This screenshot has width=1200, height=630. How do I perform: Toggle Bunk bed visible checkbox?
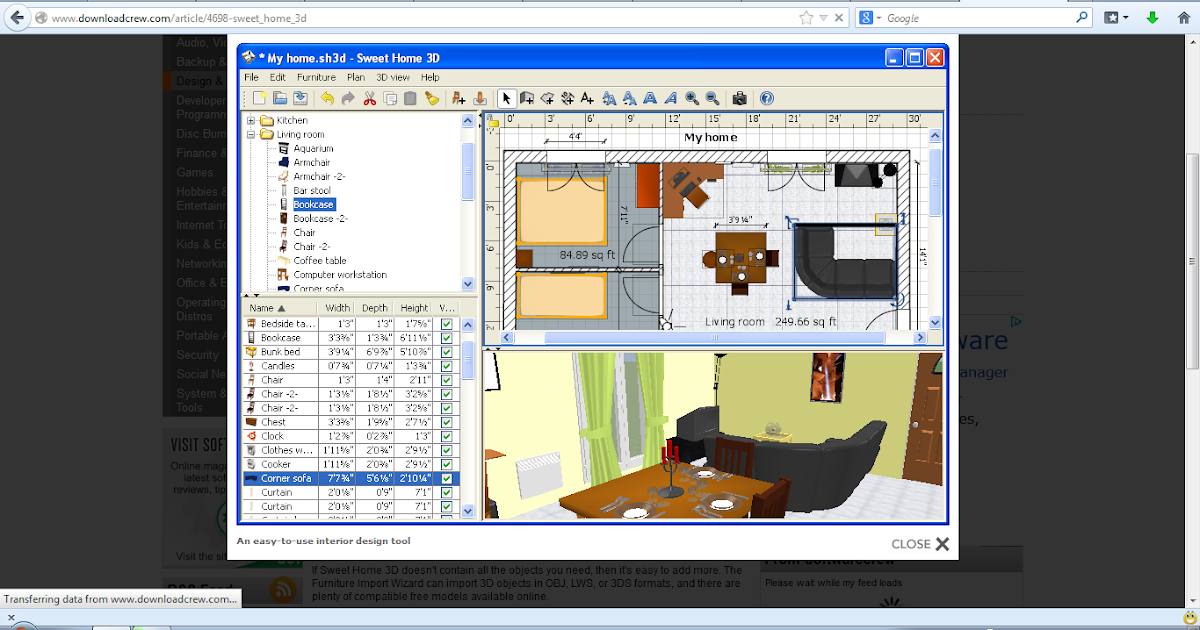[447, 352]
